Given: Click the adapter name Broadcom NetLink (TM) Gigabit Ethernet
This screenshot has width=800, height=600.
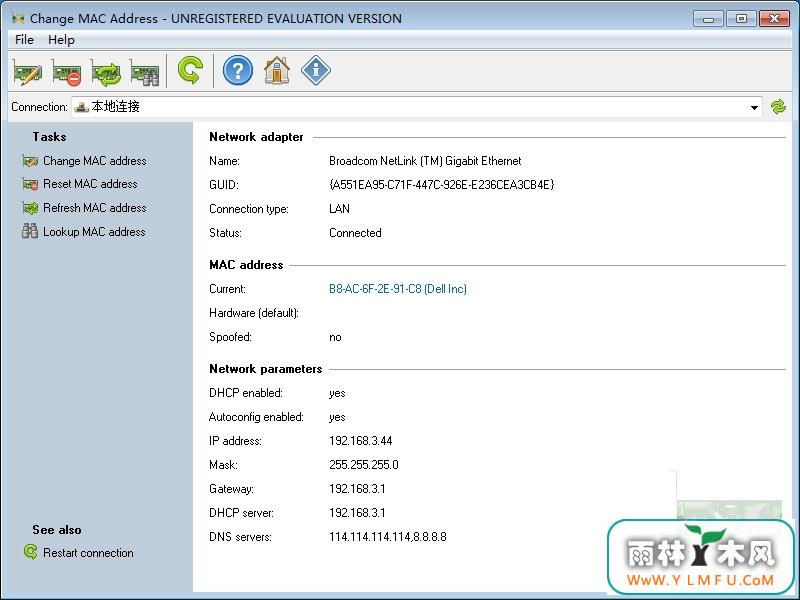Looking at the screenshot, I should [x=425, y=161].
